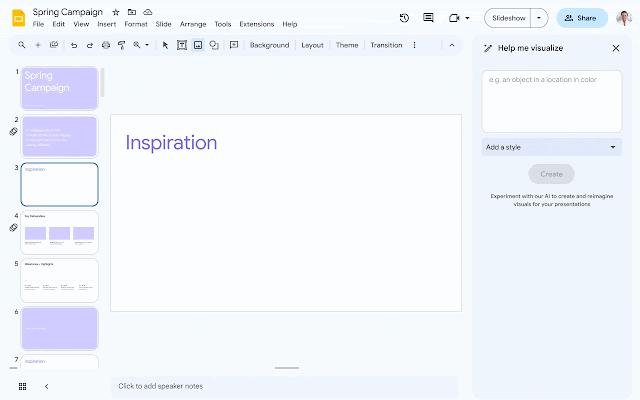The width and height of the screenshot is (640, 400).
Task: Click the Share button
Action: point(582,18)
